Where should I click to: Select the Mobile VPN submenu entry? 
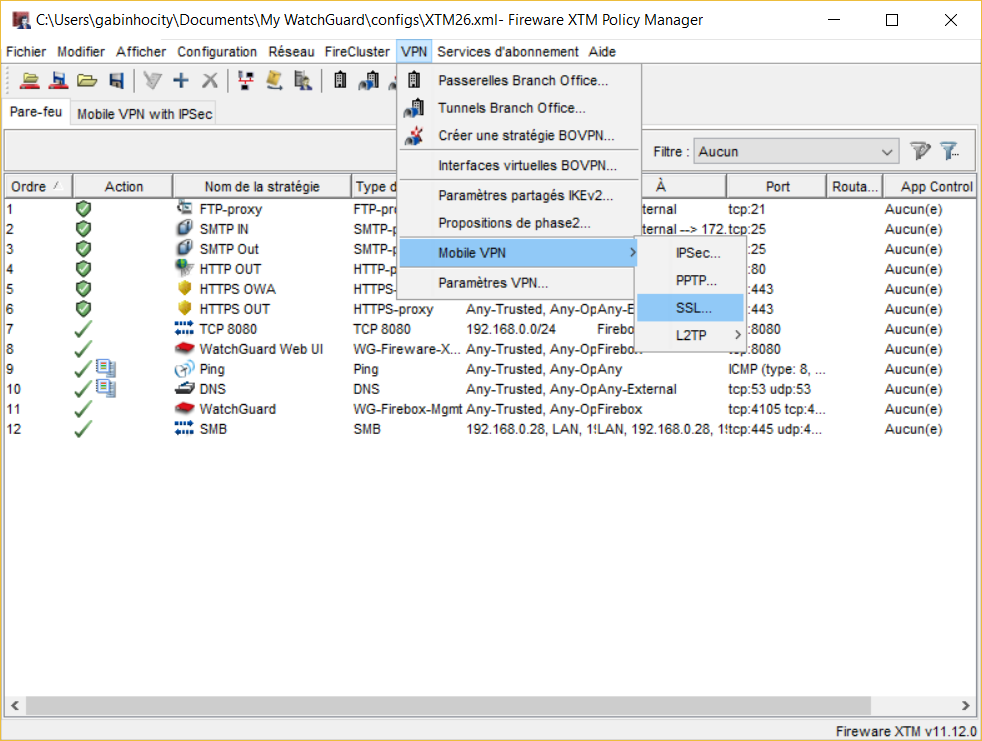point(517,253)
